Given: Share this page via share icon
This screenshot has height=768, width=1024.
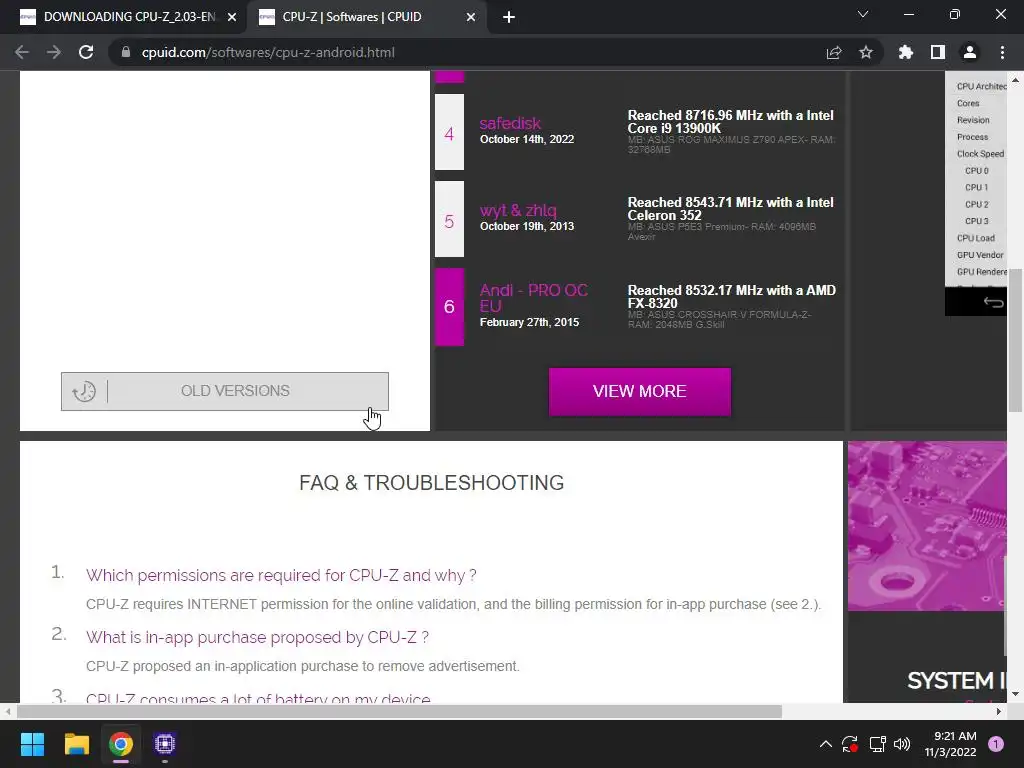Looking at the screenshot, I should point(834,52).
